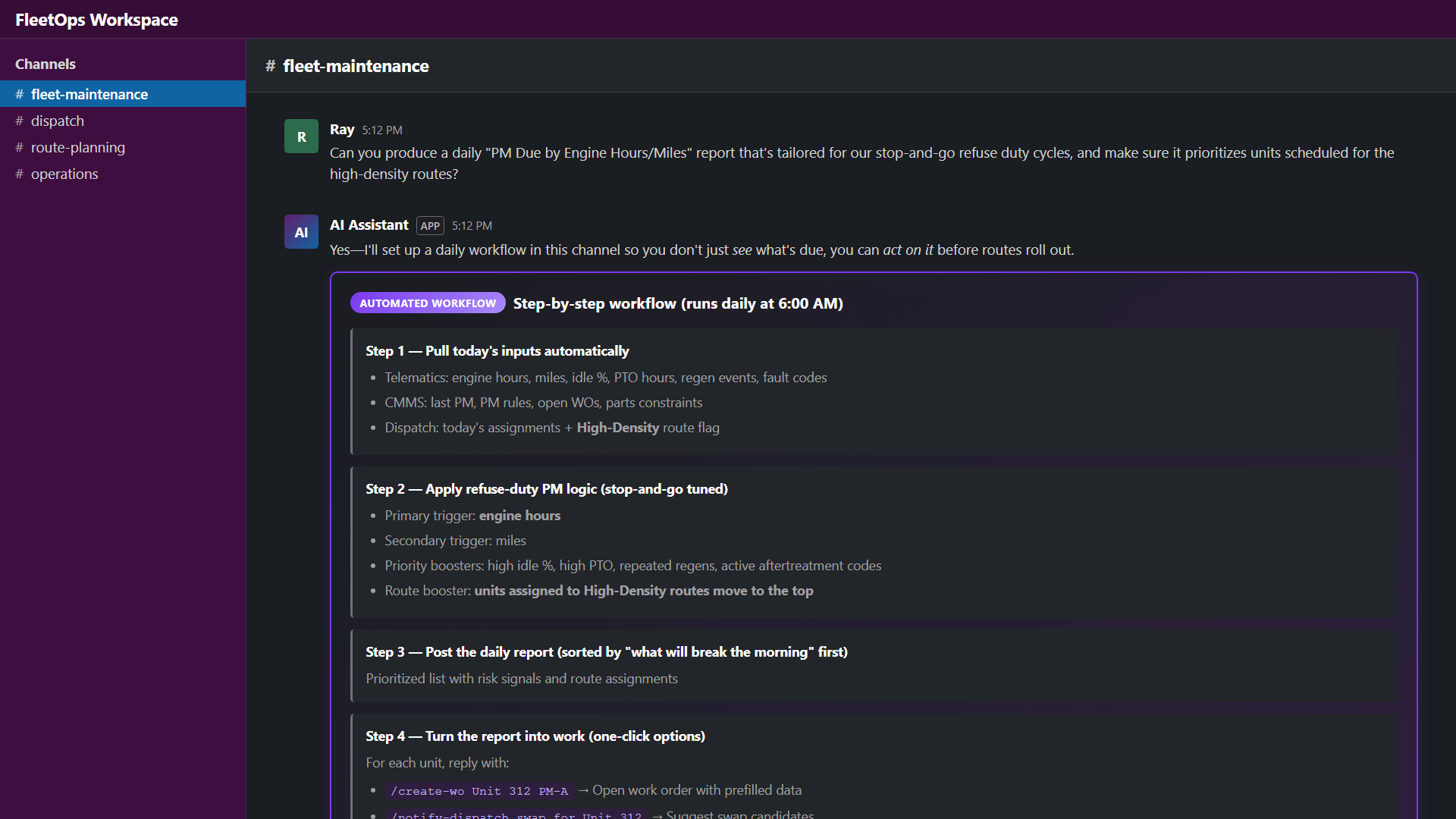Click the Channels section heading
Viewport: 1456px width, 819px height.
point(45,64)
